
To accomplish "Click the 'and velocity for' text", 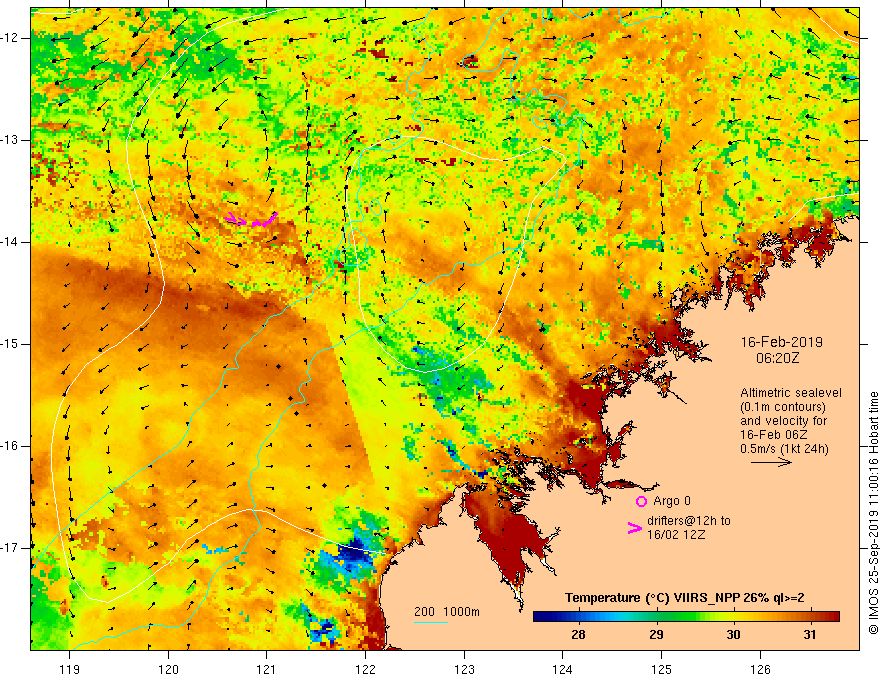I will 783,420.
